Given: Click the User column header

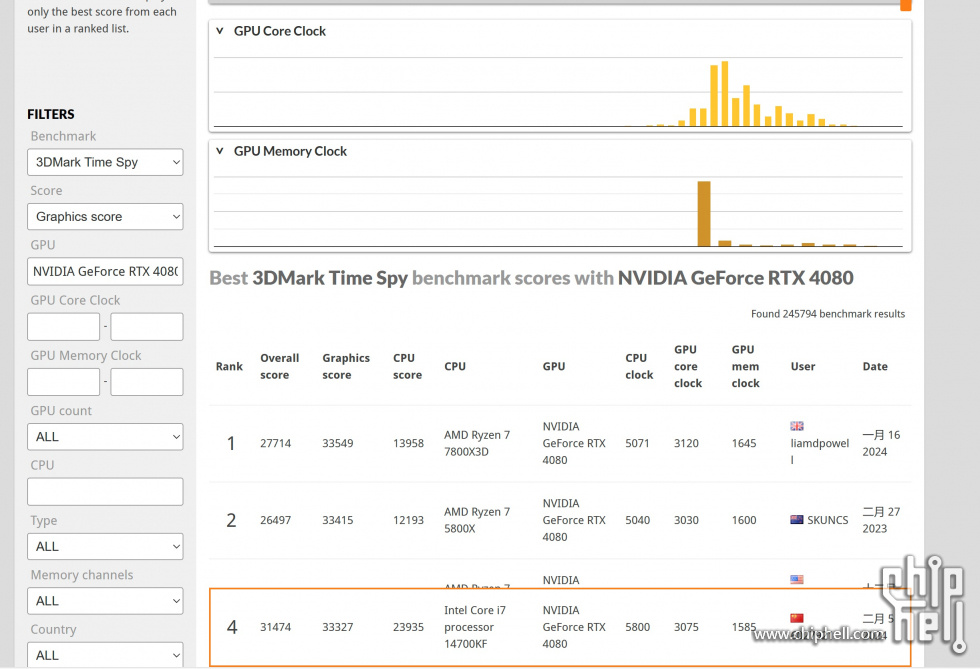Looking at the screenshot, I should pyautogui.click(x=802, y=366).
